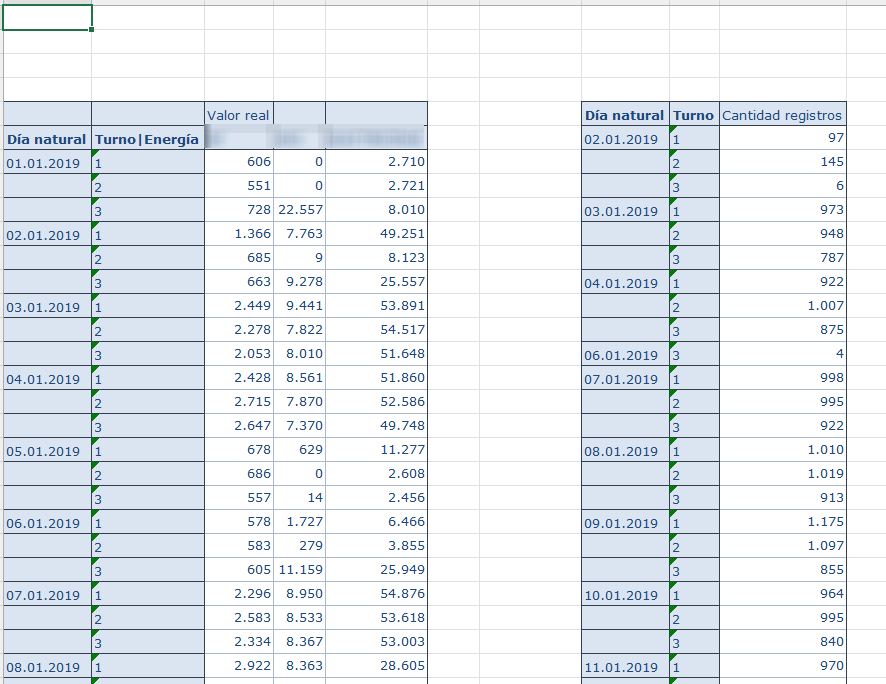The height and width of the screenshot is (684, 886).
Task: Select registros cell with value 787
Action: [x=783, y=258]
